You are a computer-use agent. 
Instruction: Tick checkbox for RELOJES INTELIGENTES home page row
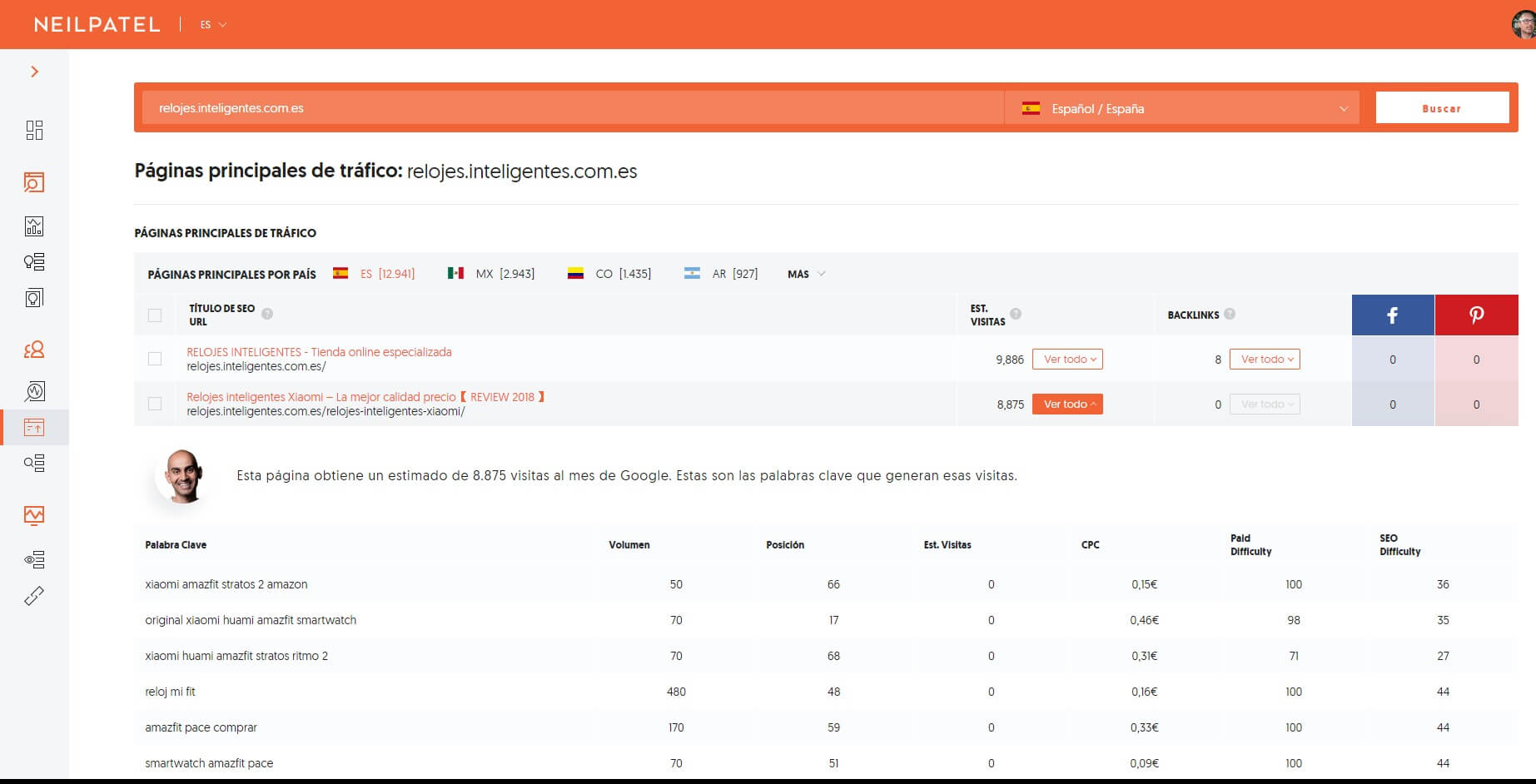click(155, 359)
